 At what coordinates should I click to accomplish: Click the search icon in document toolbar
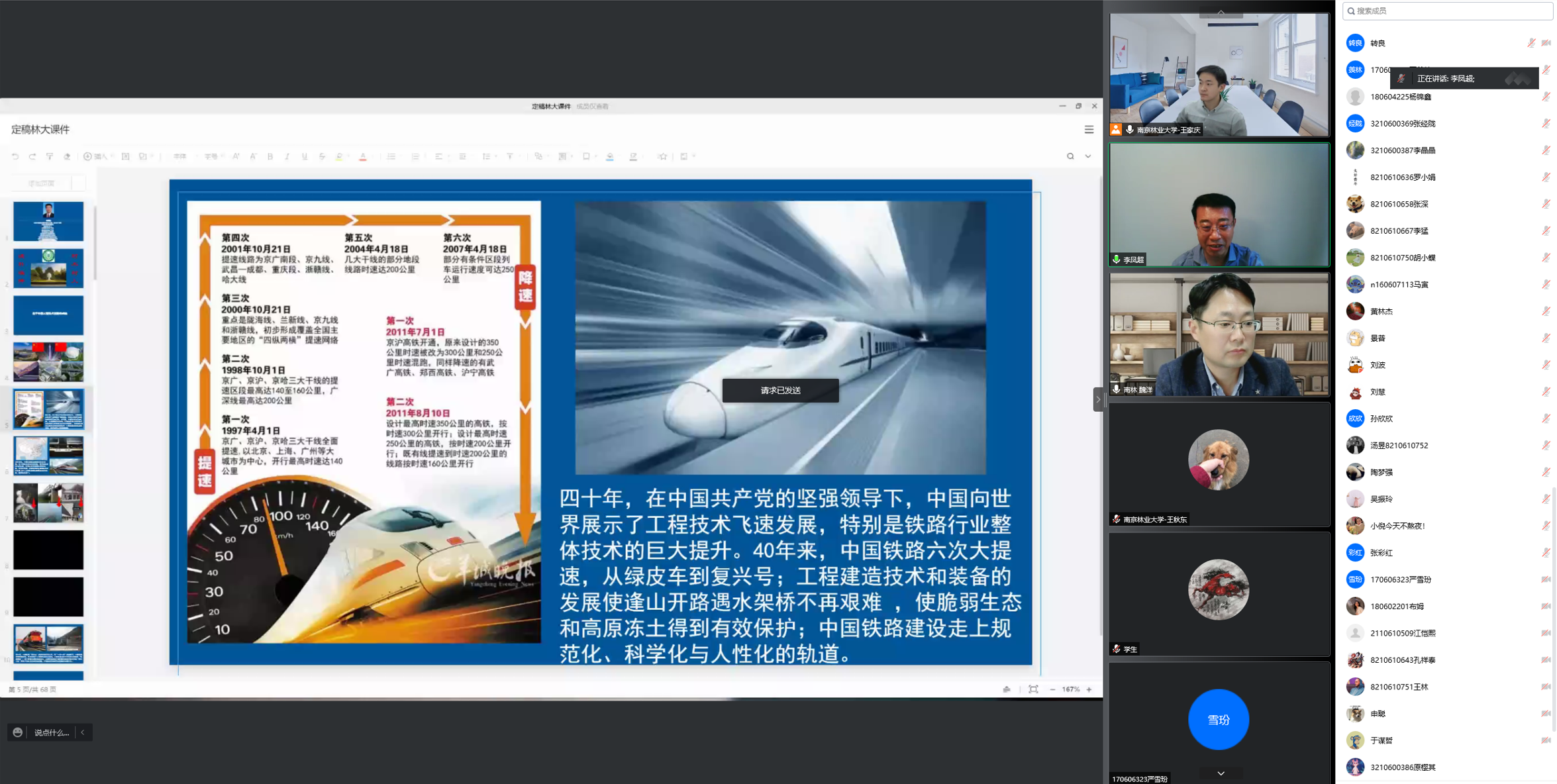tap(1070, 156)
